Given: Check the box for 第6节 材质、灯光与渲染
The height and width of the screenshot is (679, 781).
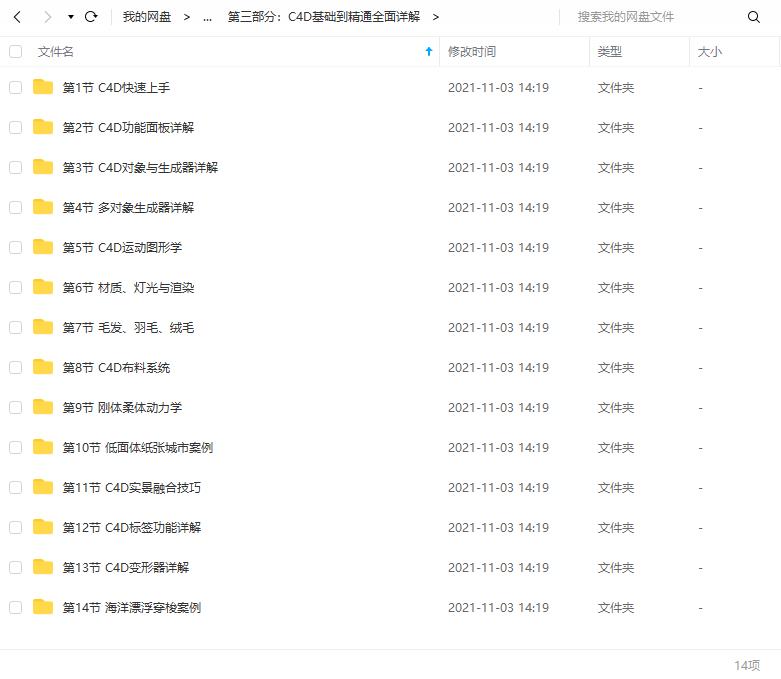Looking at the screenshot, I should click(x=15, y=287).
